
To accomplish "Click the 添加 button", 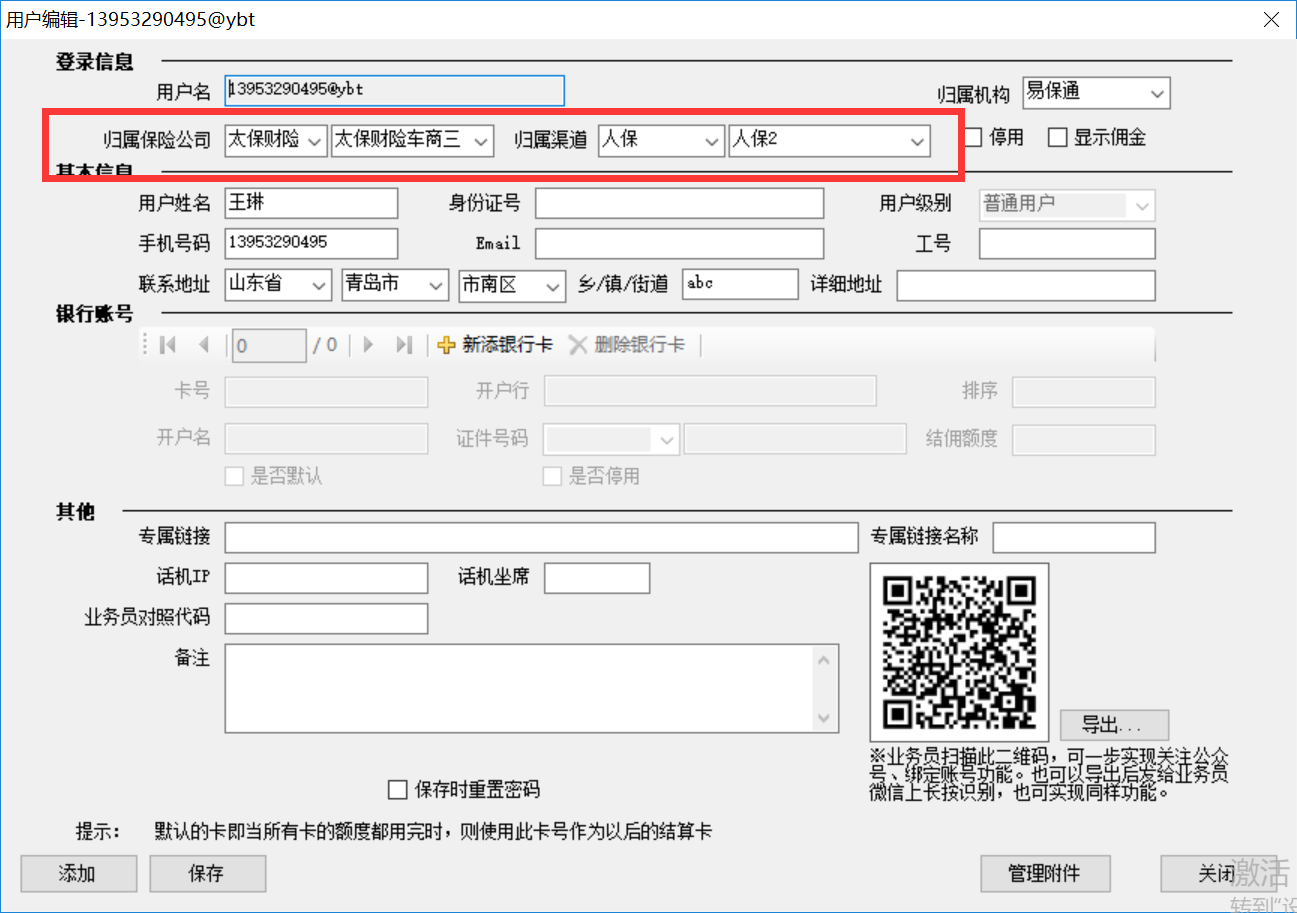I will click(78, 873).
